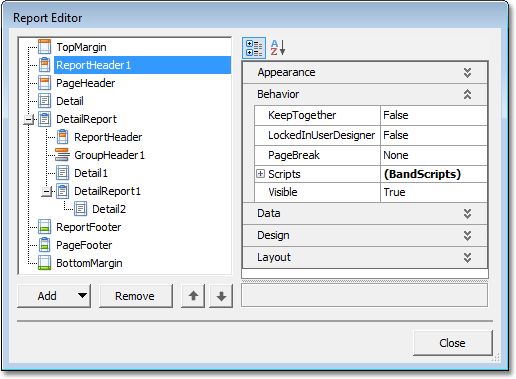Click the KeepTogether property name
This screenshot has width=516, height=379.
click(302, 115)
